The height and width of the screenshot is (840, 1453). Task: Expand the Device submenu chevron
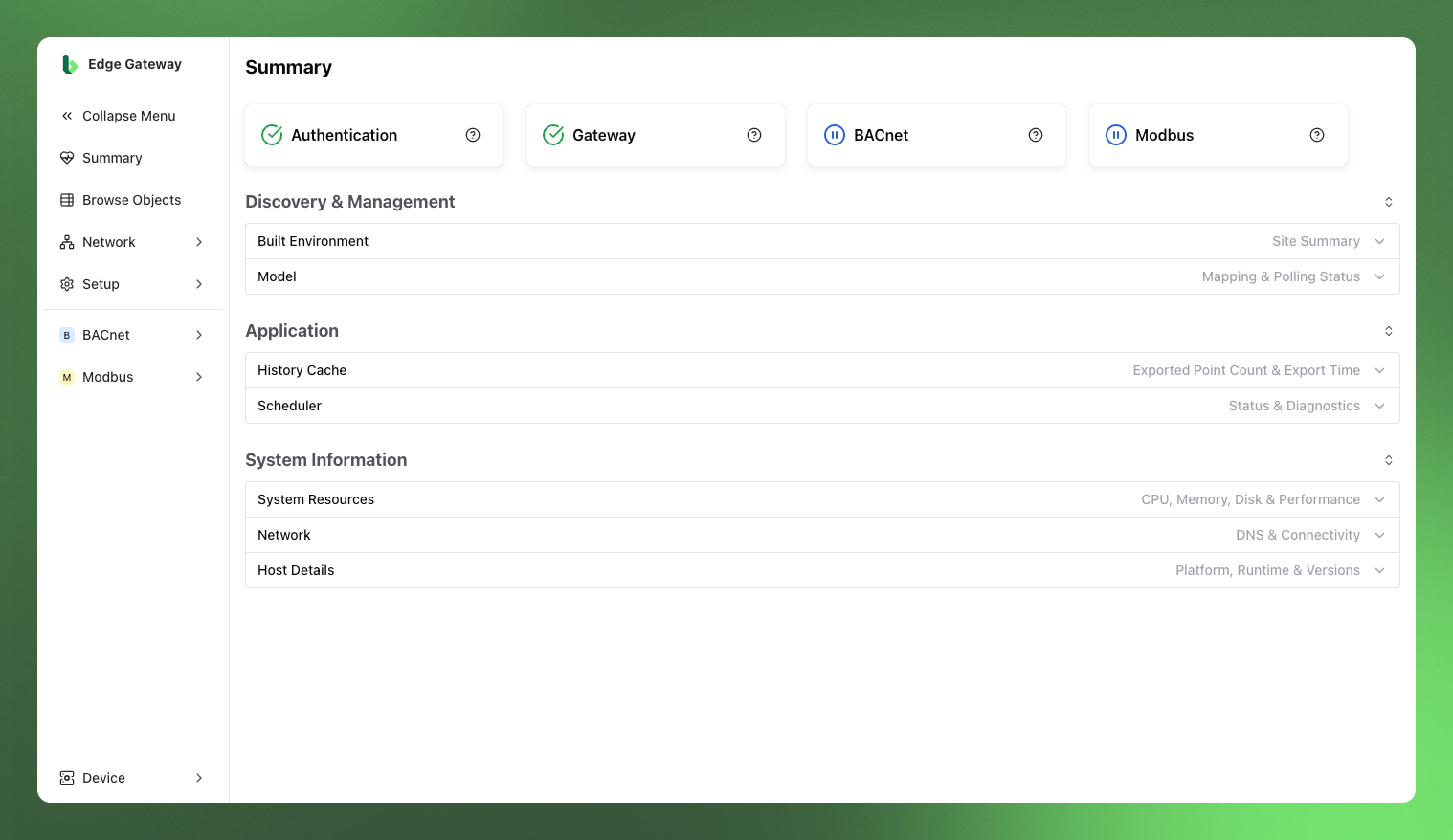coord(199,778)
